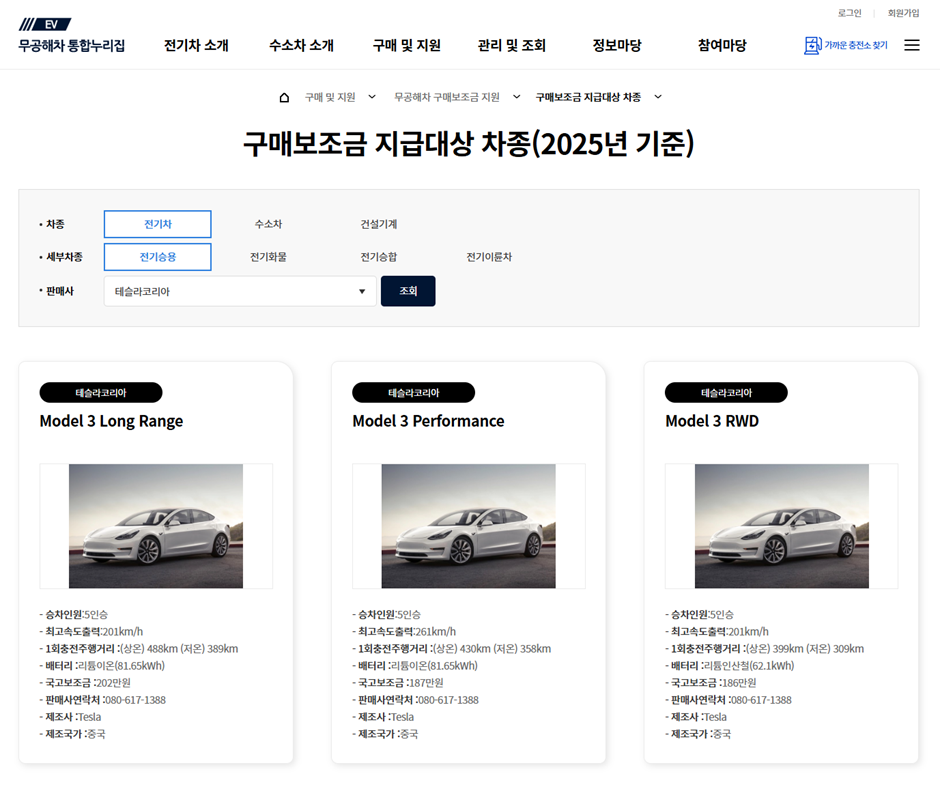Open 수소차 소개 menu

301,46
